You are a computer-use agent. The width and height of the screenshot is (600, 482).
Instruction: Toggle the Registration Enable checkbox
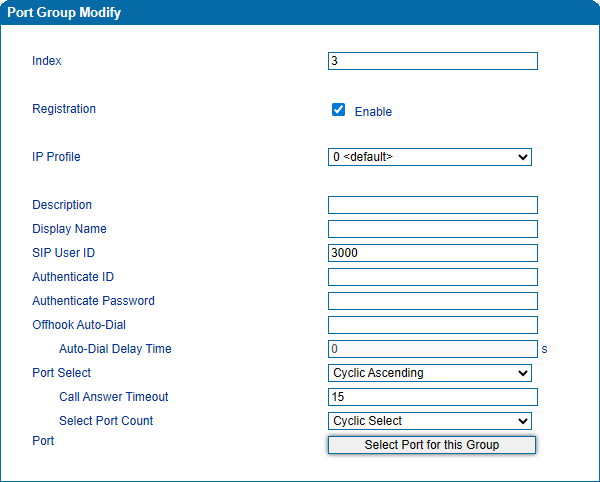click(338, 110)
